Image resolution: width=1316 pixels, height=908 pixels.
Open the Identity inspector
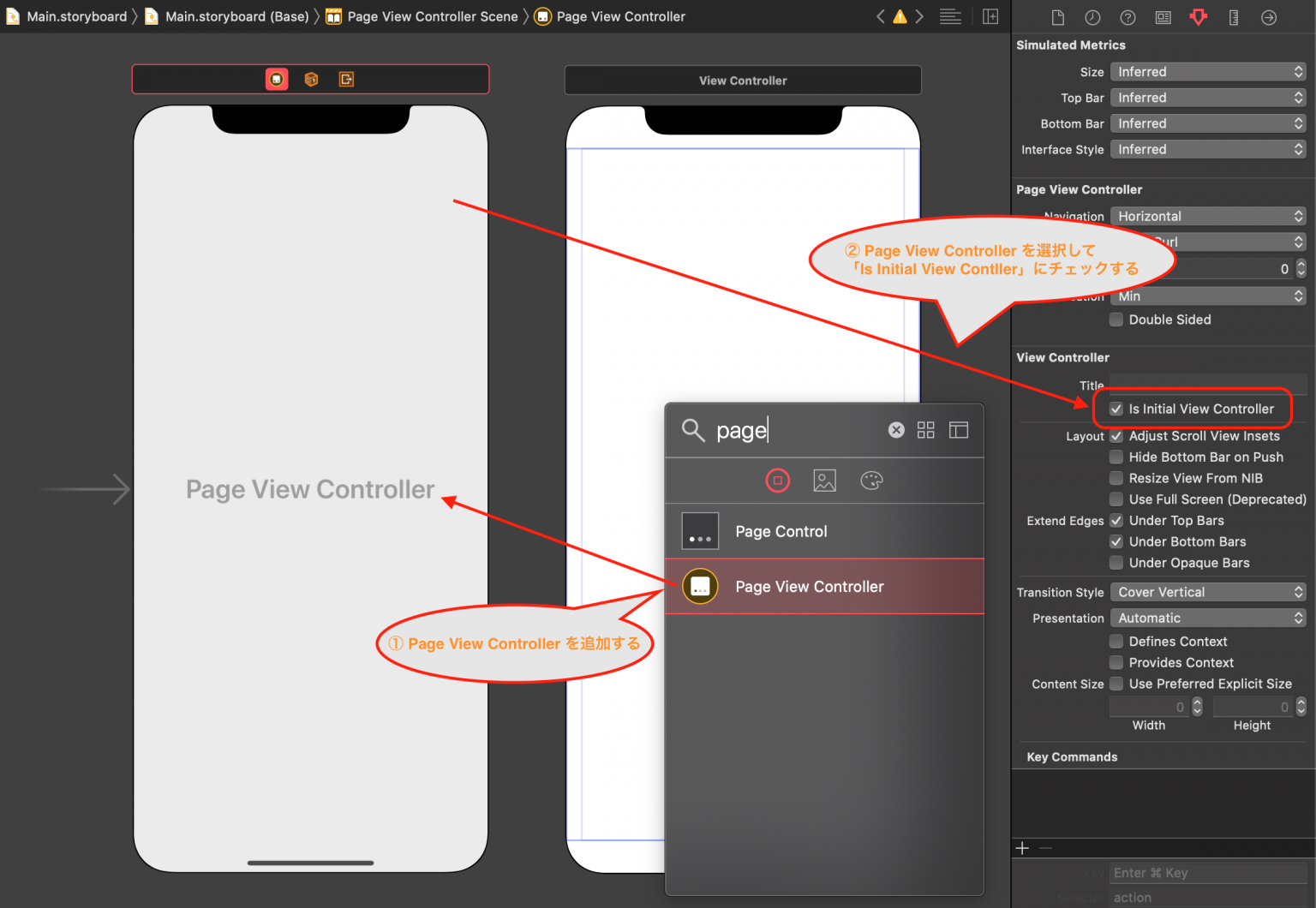click(1163, 16)
